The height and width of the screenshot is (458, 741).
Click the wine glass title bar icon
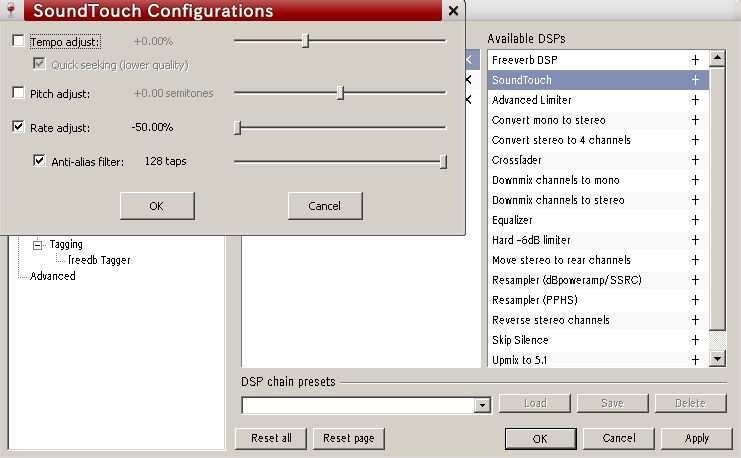pos(11,9)
